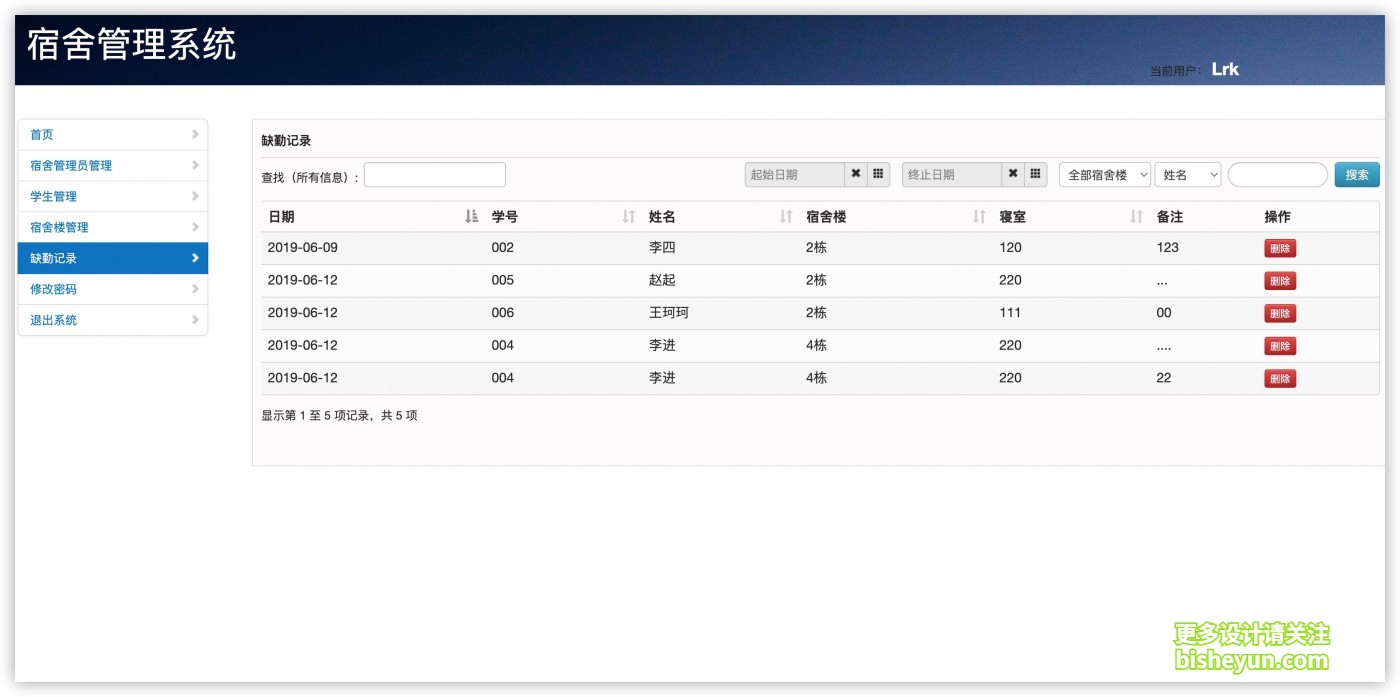This screenshot has height=697, width=1400.
Task: Sort table by 学号 column sort icon
Action: (629, 217)
